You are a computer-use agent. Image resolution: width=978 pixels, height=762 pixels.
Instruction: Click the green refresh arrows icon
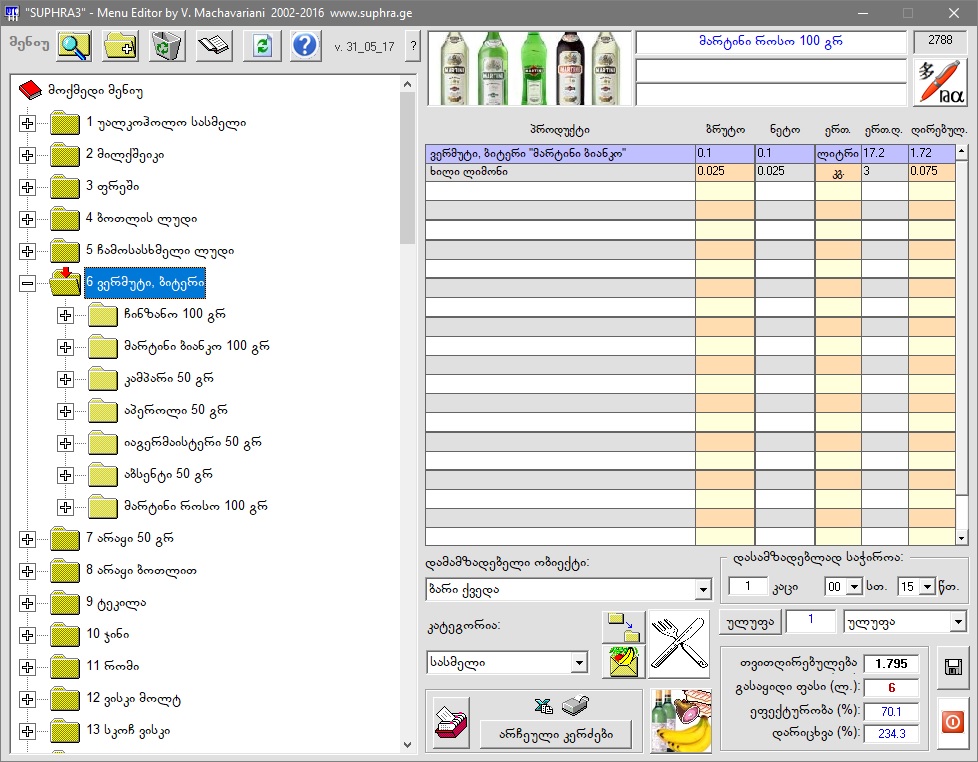point(261,46)
